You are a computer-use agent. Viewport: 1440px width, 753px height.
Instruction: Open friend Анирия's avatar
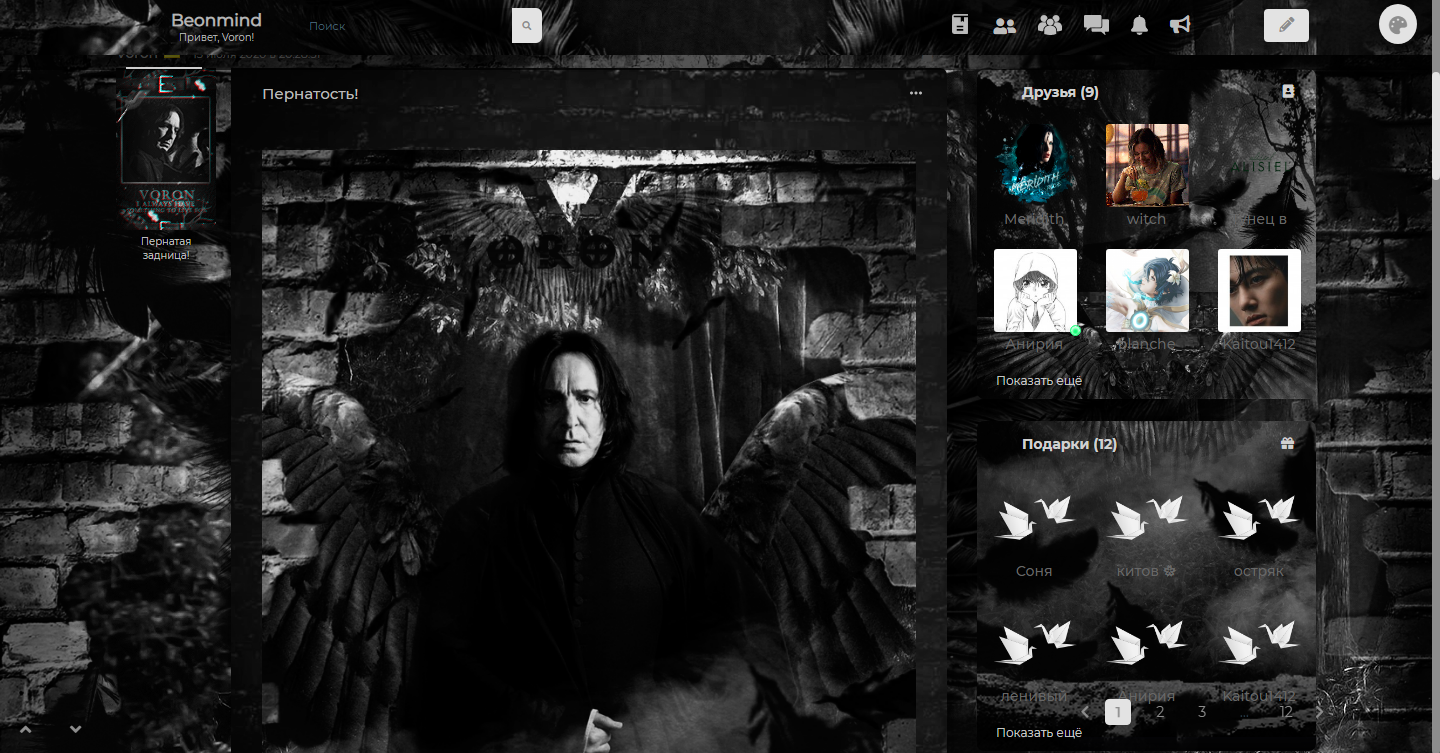pyautogui.click(x=1035, y=290)
